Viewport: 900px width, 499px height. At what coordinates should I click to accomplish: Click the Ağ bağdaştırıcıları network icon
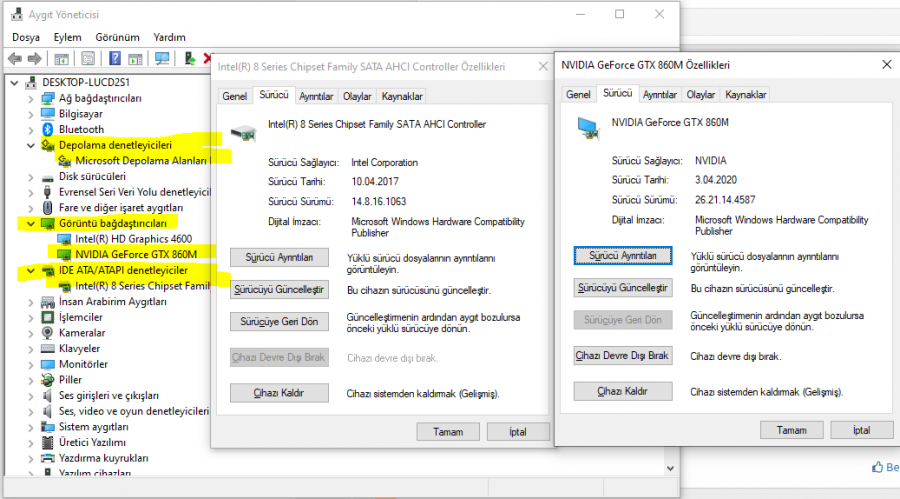(48, 98)
